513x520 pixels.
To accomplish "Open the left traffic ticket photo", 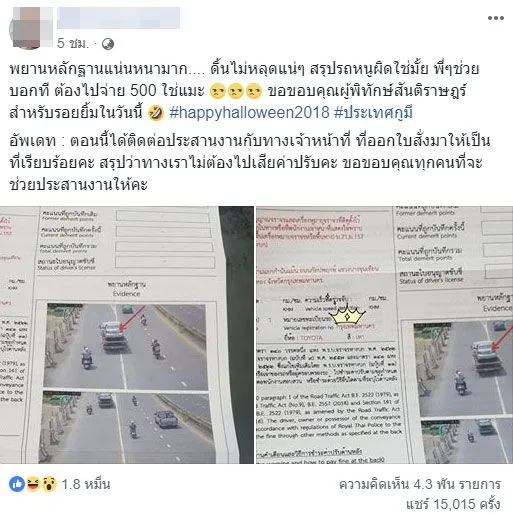I will tap(127, 335).
